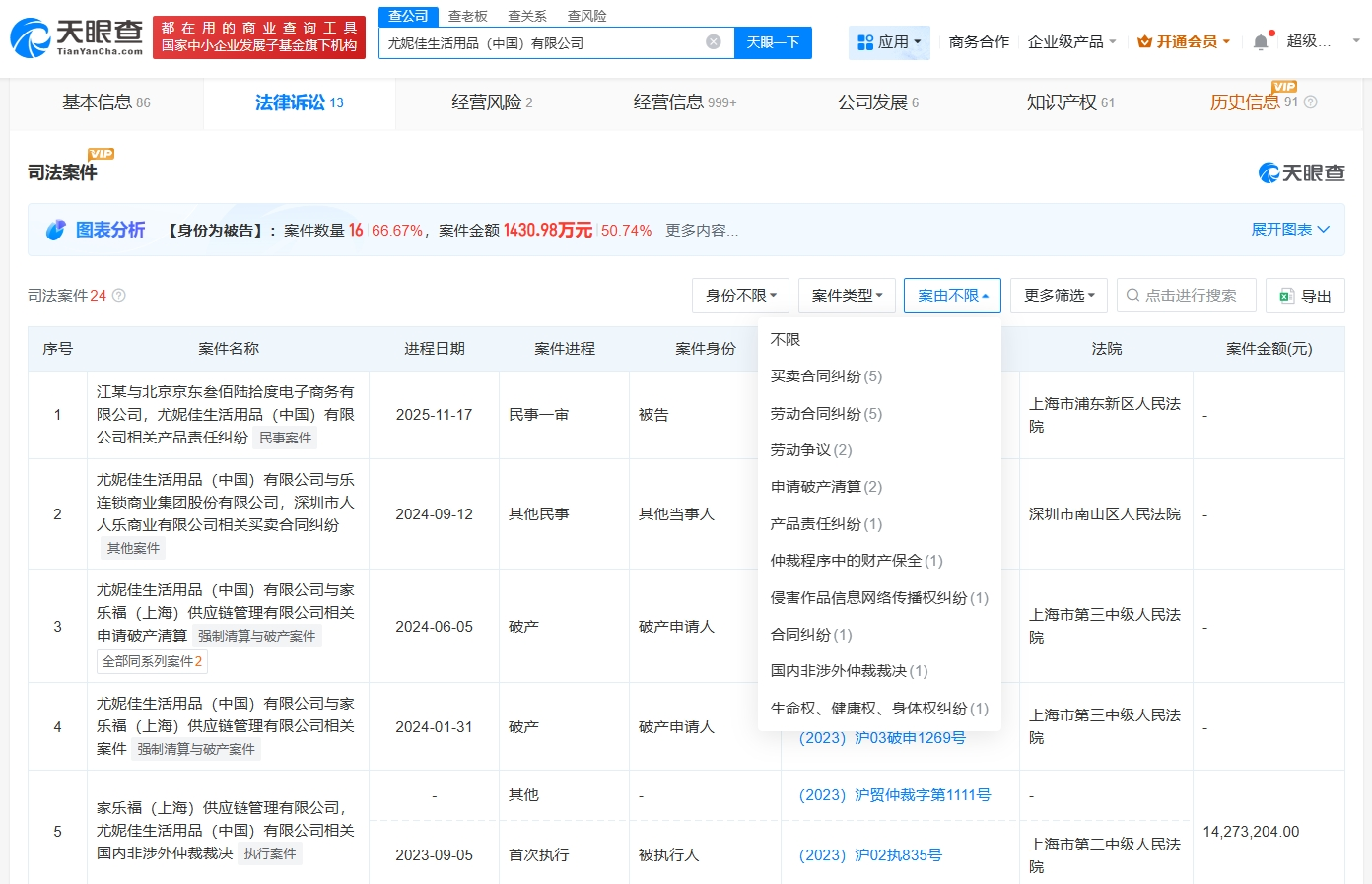Click the help icon beside 历史信息
Screen dimensions: 1372x884
click(1310, 102)
